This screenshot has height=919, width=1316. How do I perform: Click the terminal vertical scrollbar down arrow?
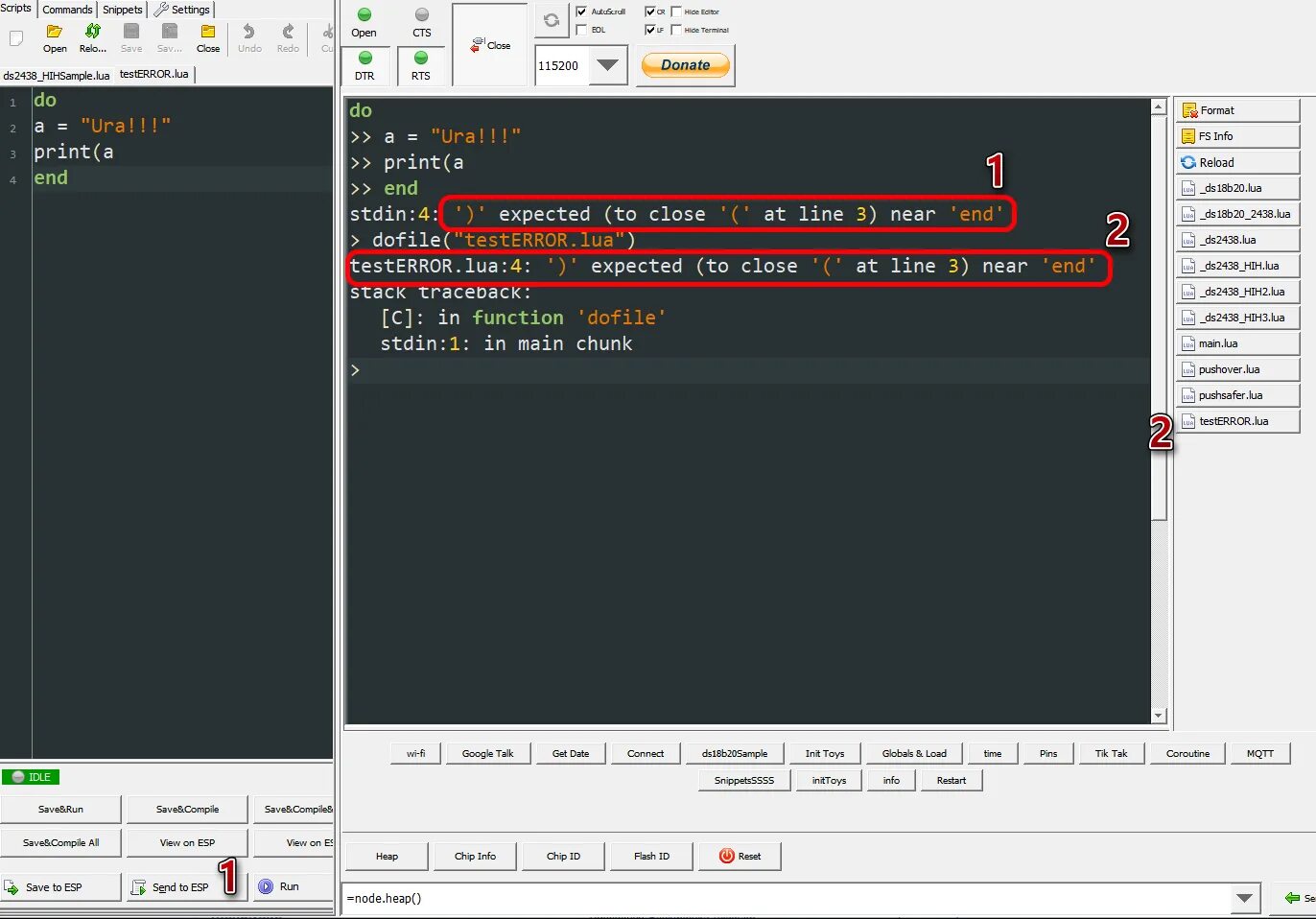click(1159, 716)
